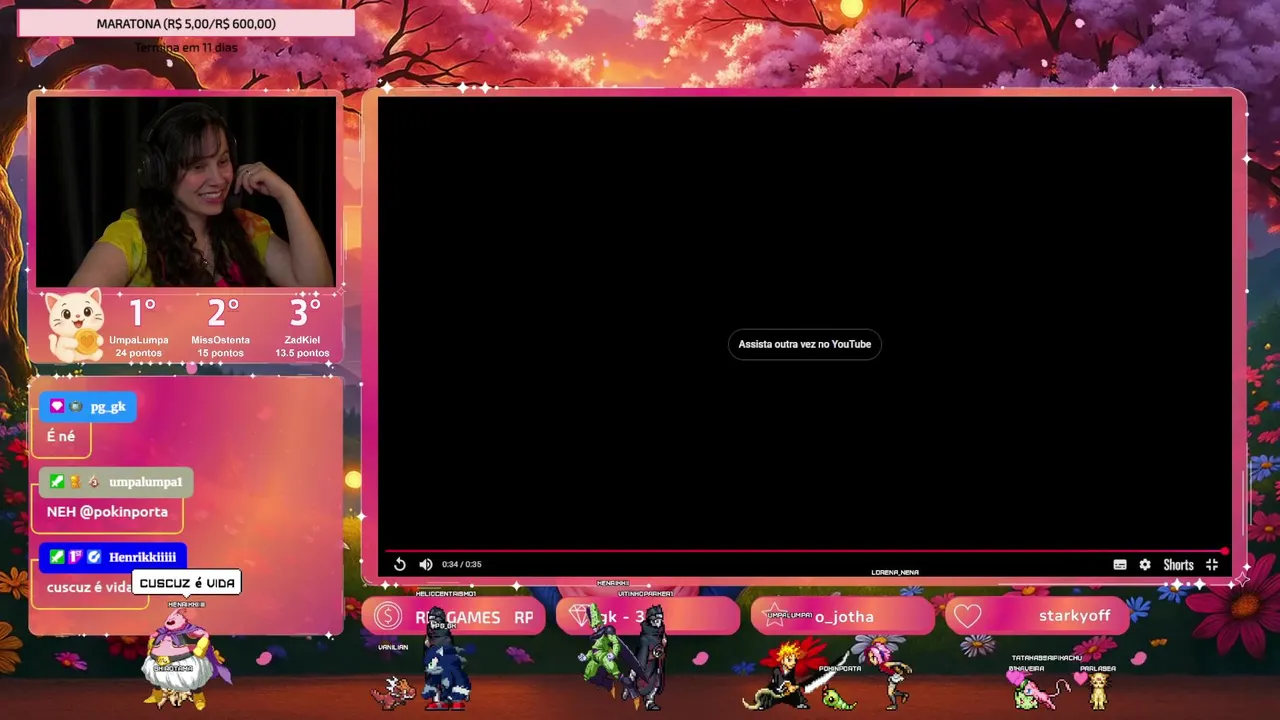Click the message 'NEH @pokinporta'

(107, 511)
